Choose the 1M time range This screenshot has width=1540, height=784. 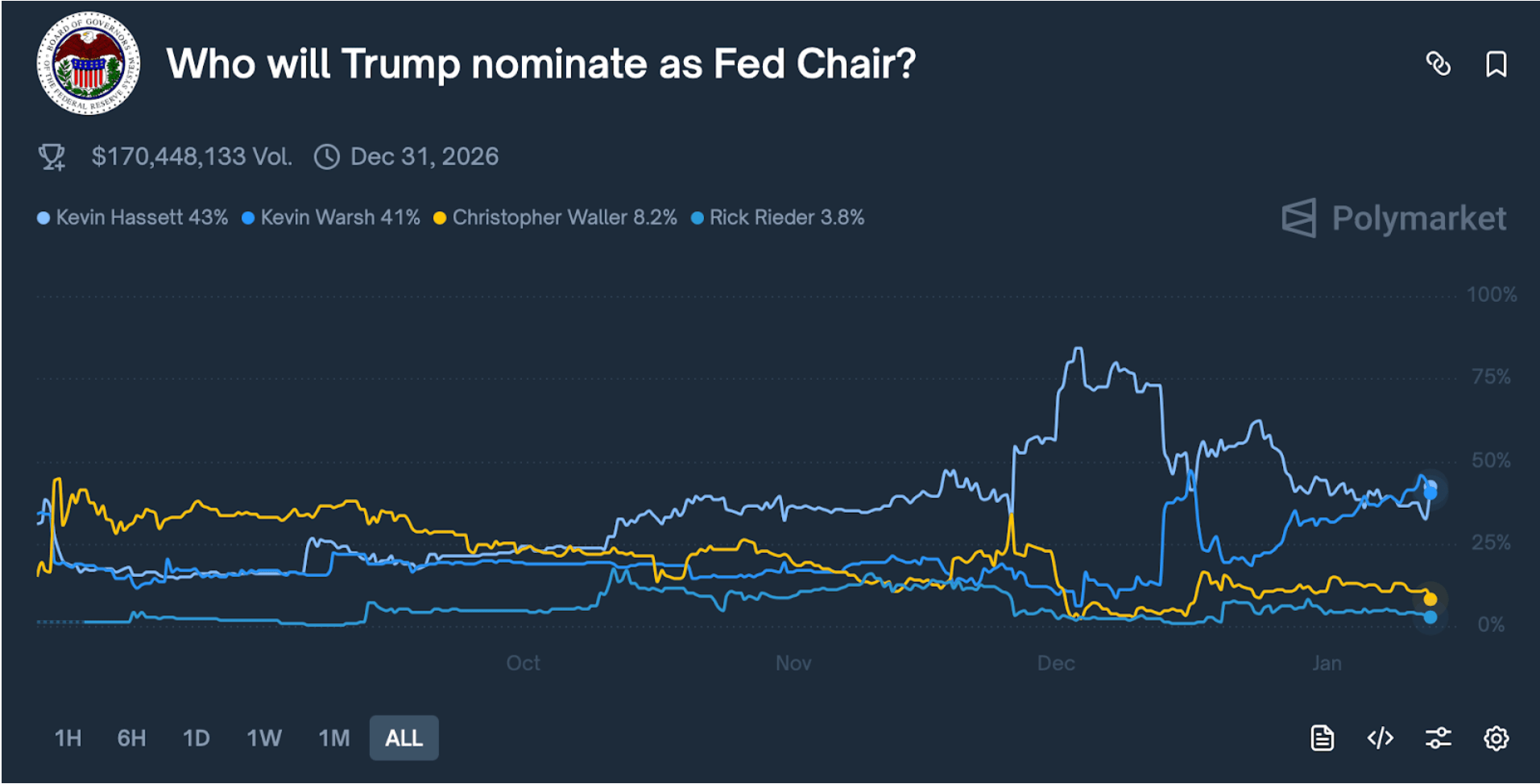click(333, 737)
